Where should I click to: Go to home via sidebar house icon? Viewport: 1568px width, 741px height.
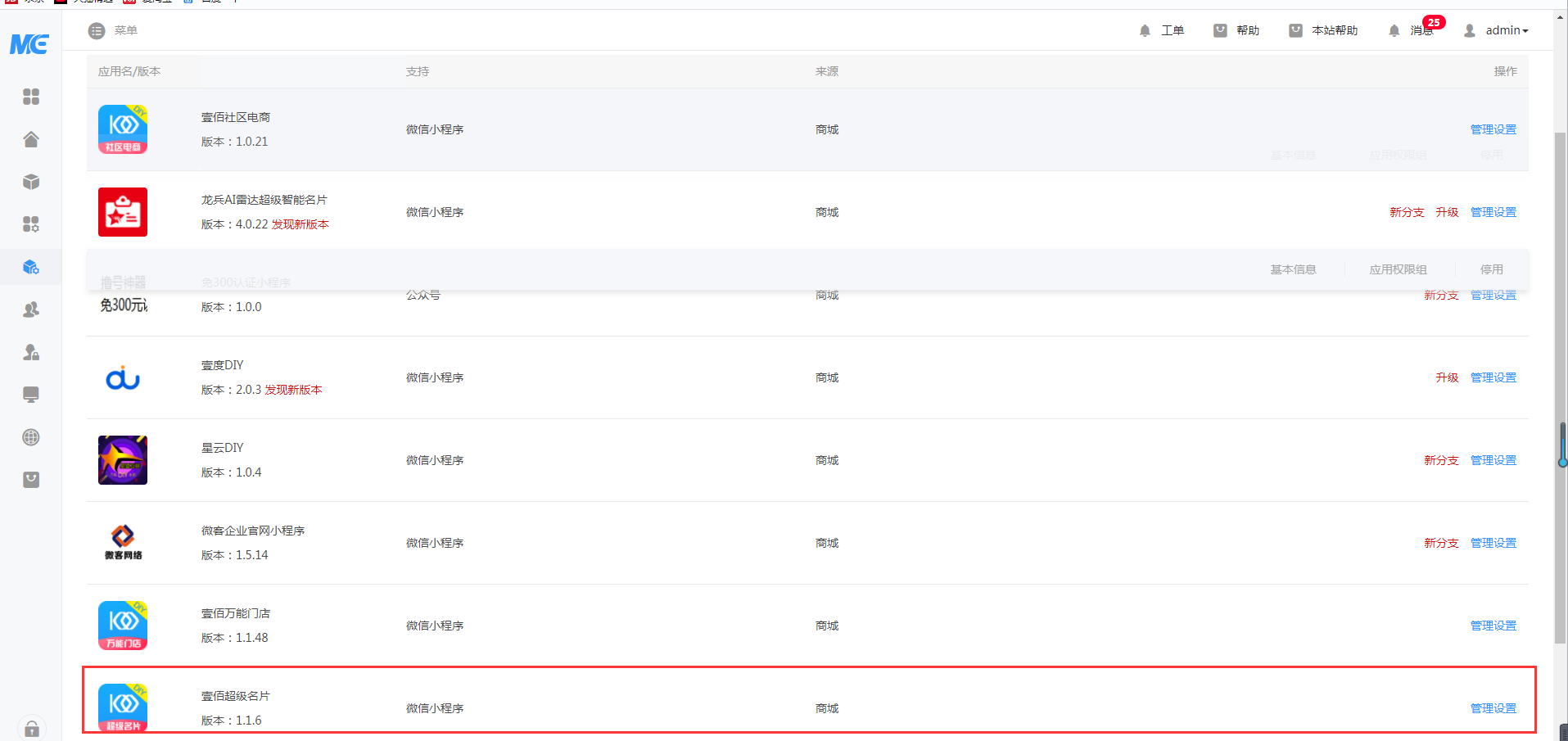click(31, 139)
